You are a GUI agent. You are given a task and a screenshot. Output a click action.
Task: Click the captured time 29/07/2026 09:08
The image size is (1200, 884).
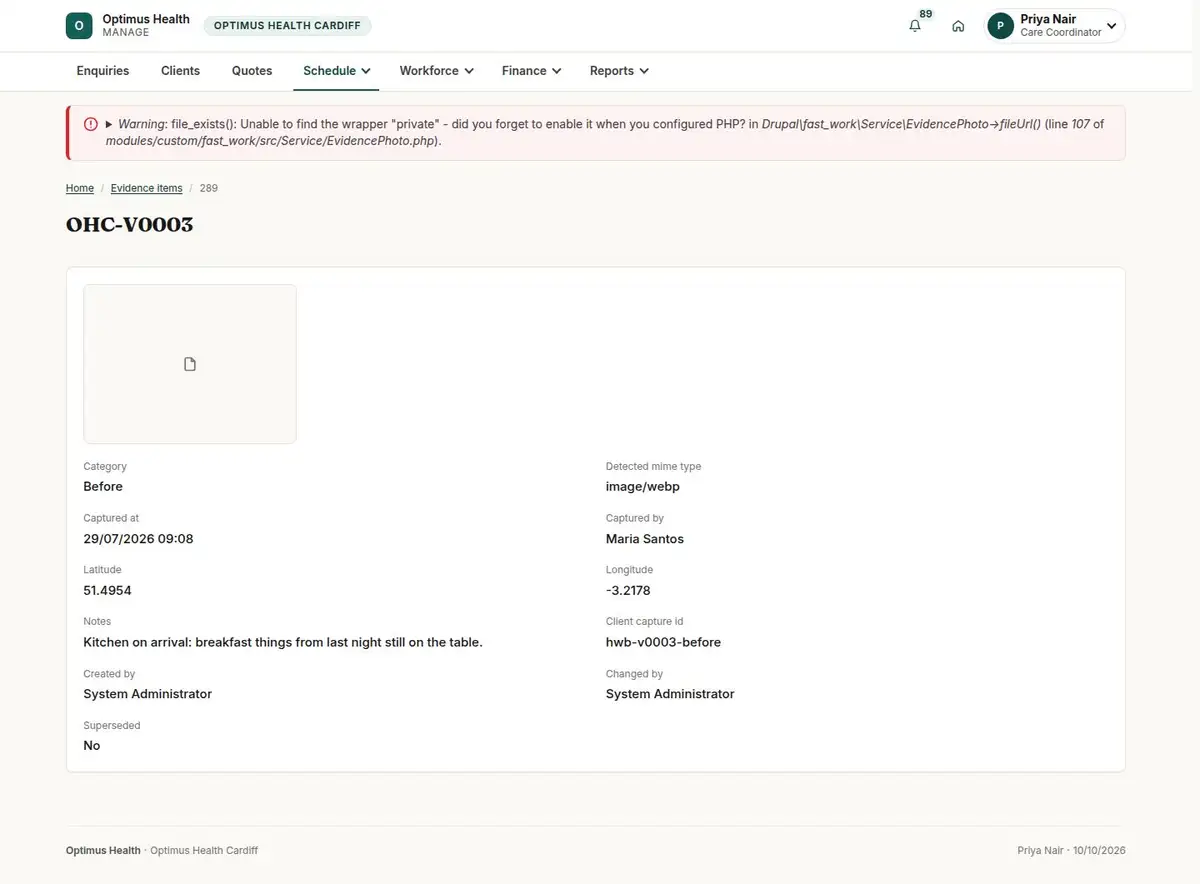(x=138, y=539)
